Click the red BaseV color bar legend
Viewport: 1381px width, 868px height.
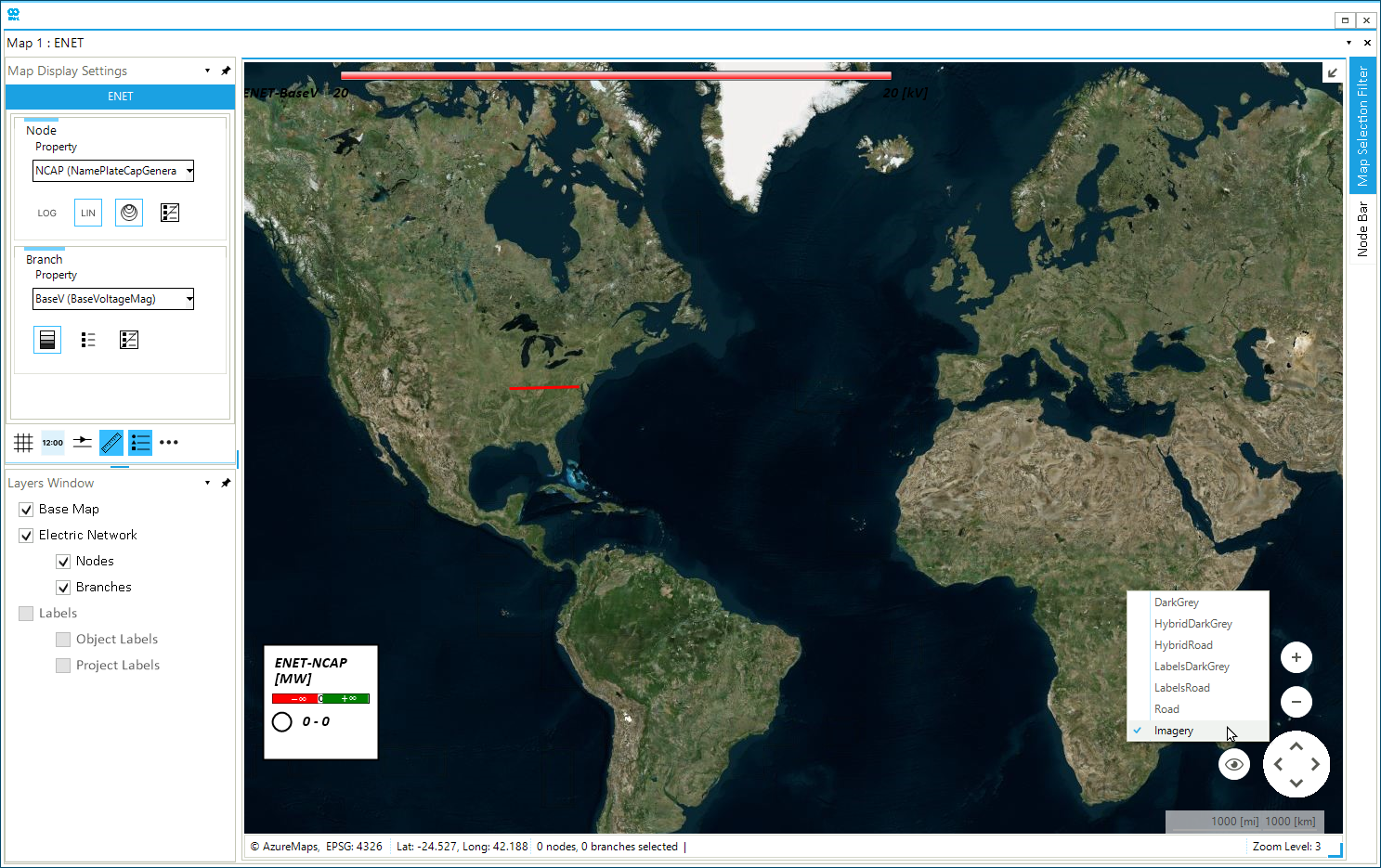coord(616,75)
